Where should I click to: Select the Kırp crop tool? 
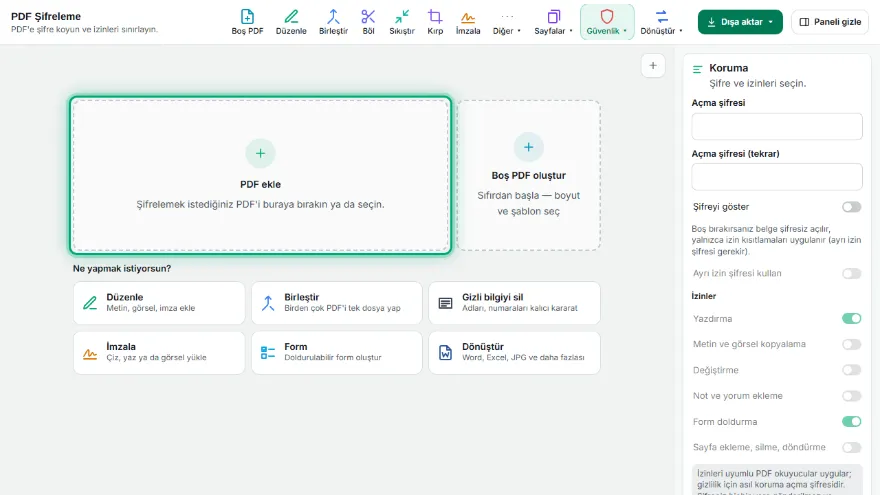[x=435, y=22]
